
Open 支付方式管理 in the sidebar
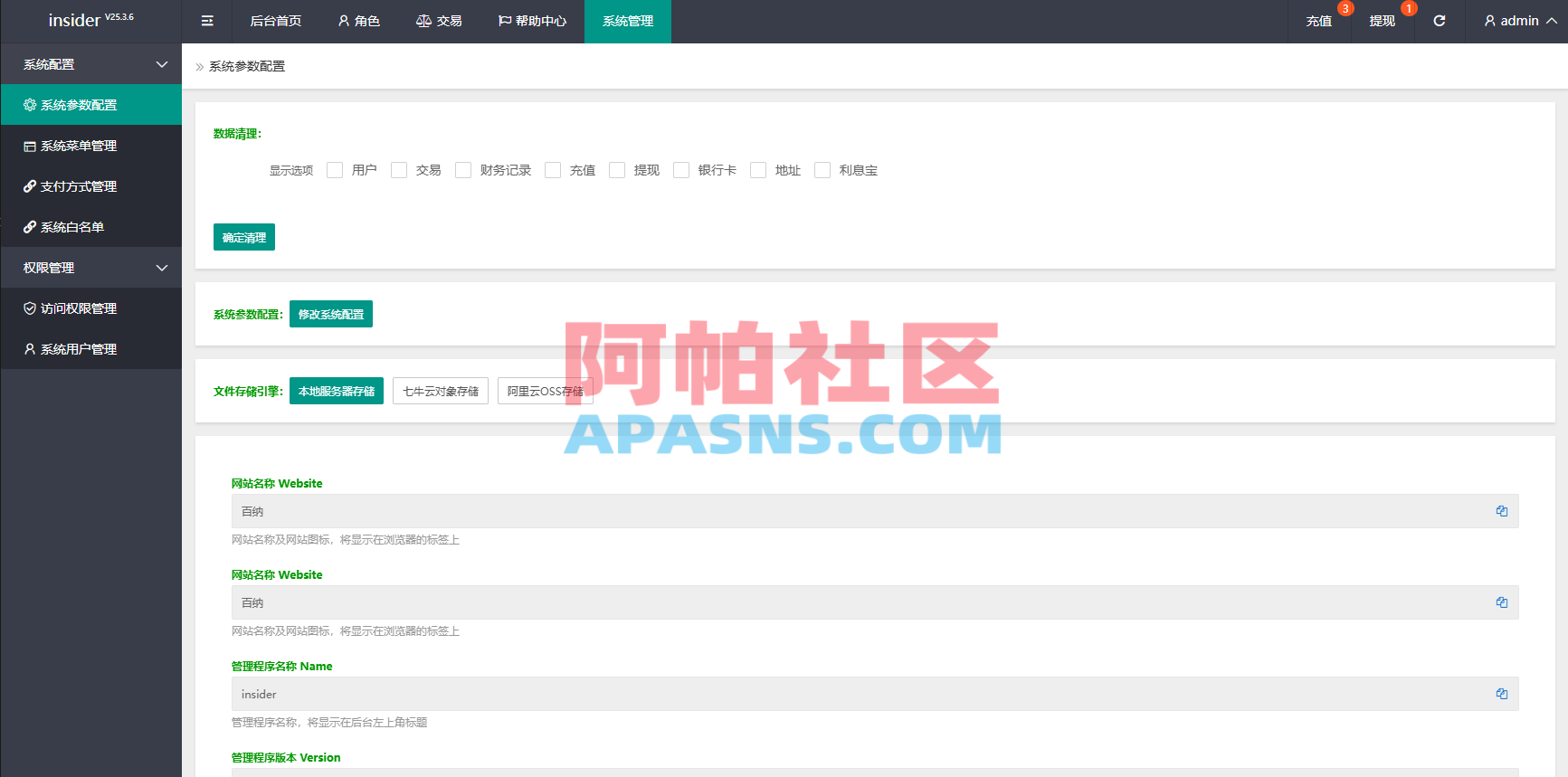point(91,186)
